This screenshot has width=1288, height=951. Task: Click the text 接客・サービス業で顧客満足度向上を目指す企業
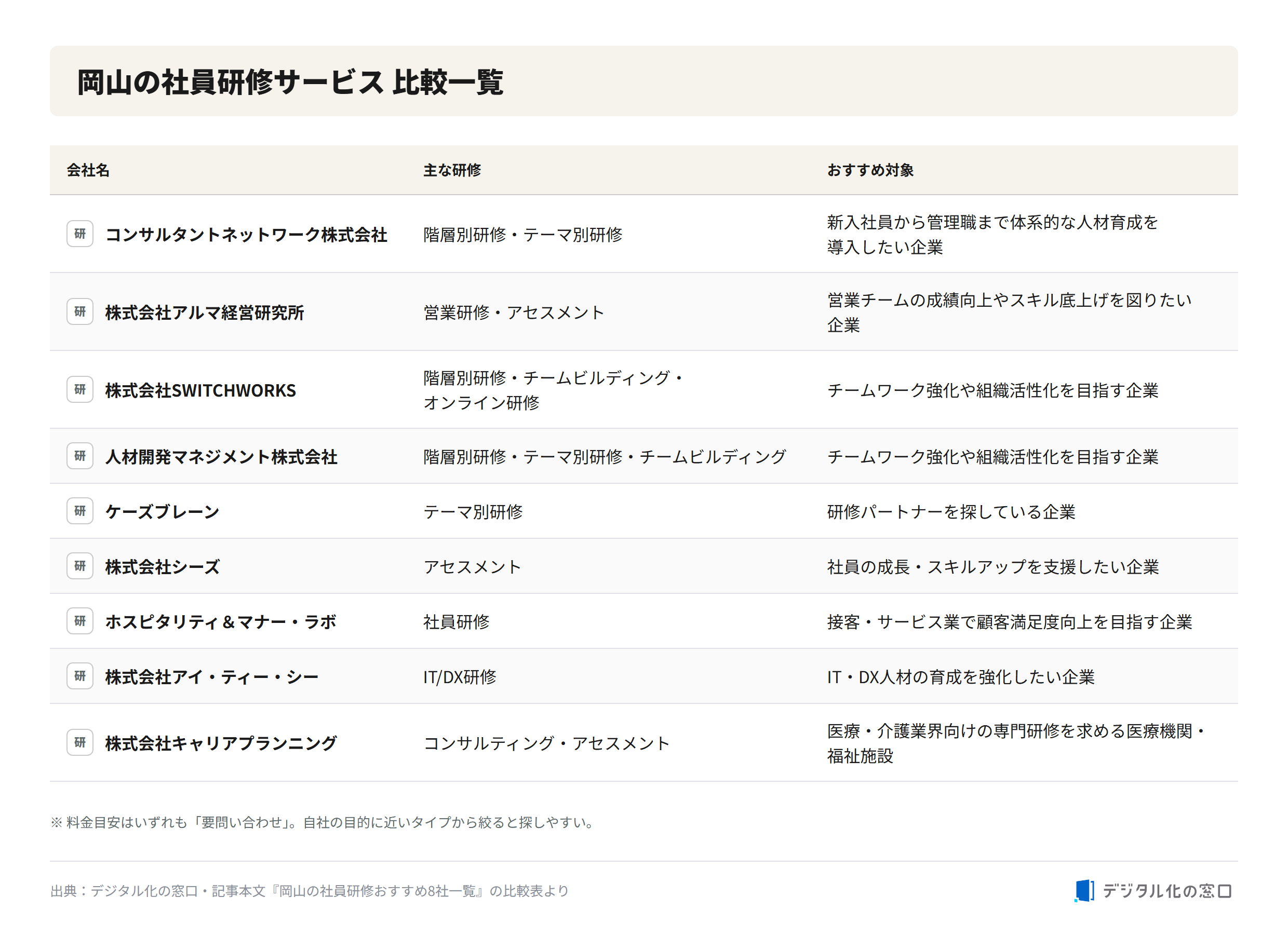tap(1009, 622)
